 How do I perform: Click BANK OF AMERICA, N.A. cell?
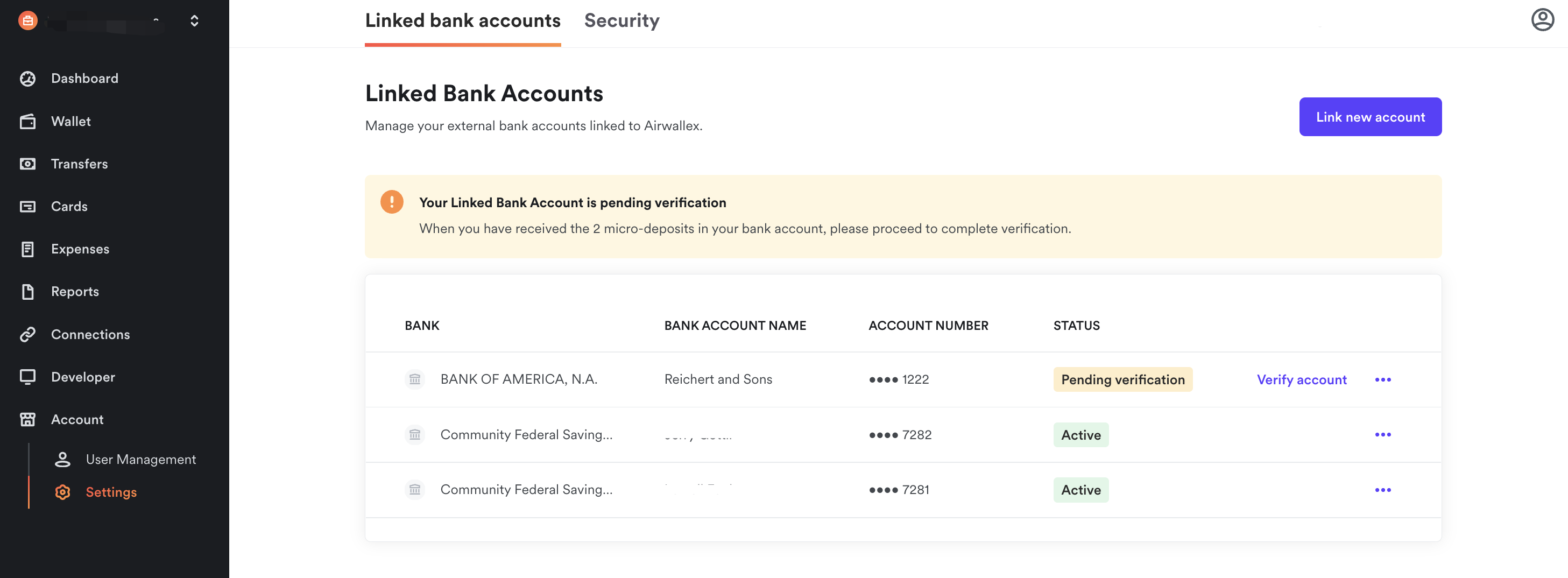coord(519,379)
